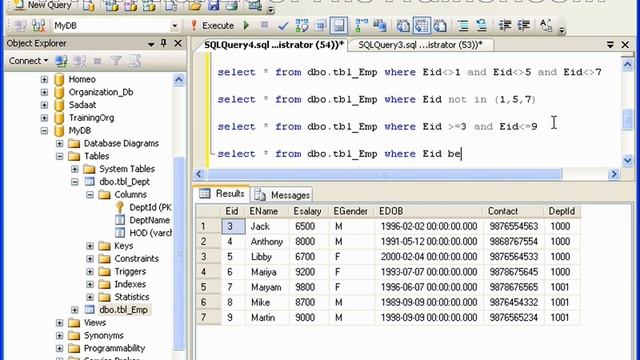Toggle auto-hide pin on Object Explorer

164,43
